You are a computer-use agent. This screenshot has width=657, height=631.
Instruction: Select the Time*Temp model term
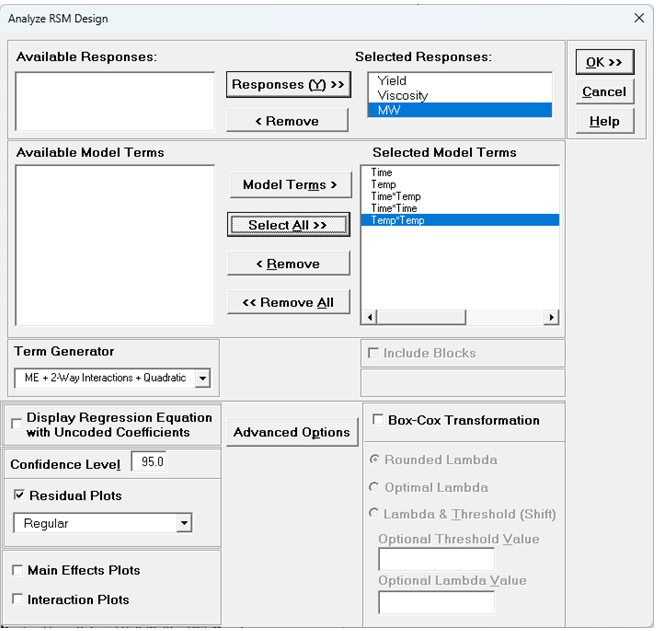[x=460, y=196]
